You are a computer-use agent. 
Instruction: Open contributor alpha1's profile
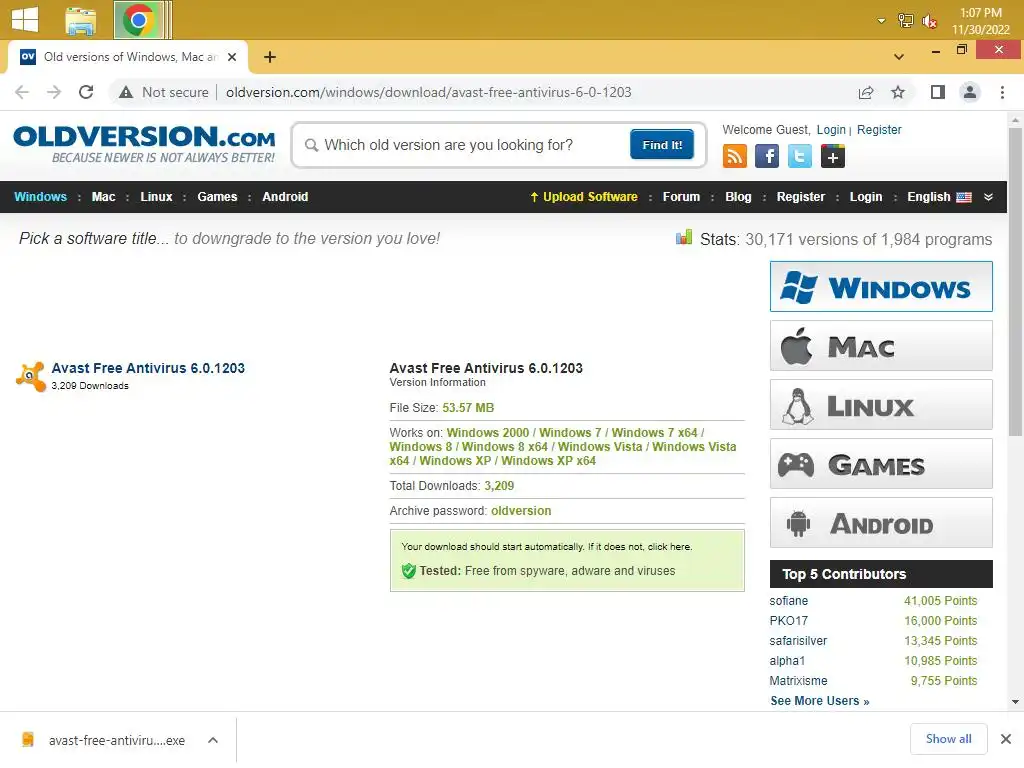787,661
